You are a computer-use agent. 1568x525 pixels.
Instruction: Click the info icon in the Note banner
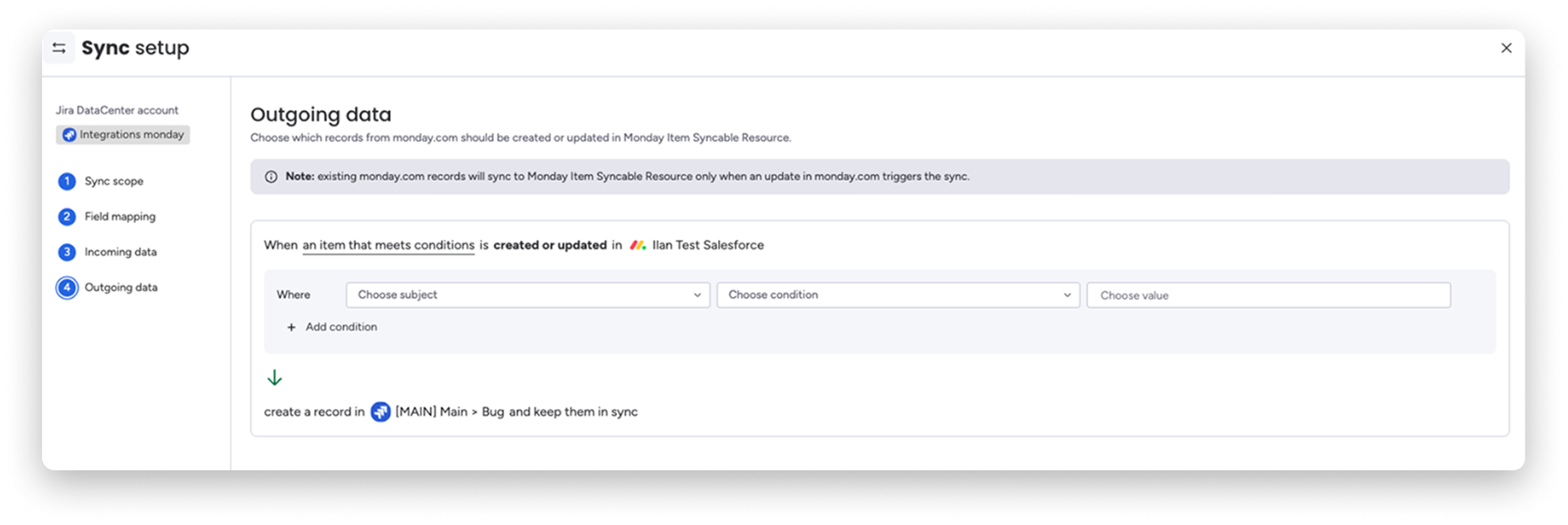[x=271, y=176]
